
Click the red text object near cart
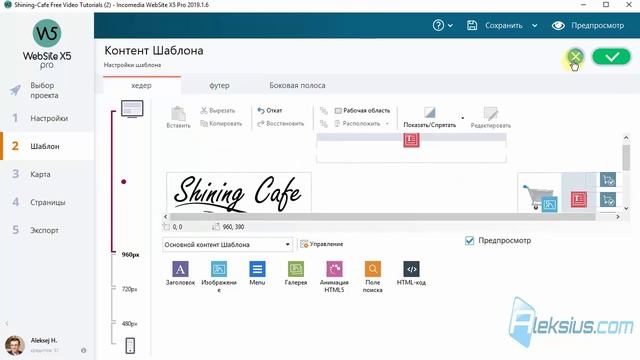tap(578, 199)
